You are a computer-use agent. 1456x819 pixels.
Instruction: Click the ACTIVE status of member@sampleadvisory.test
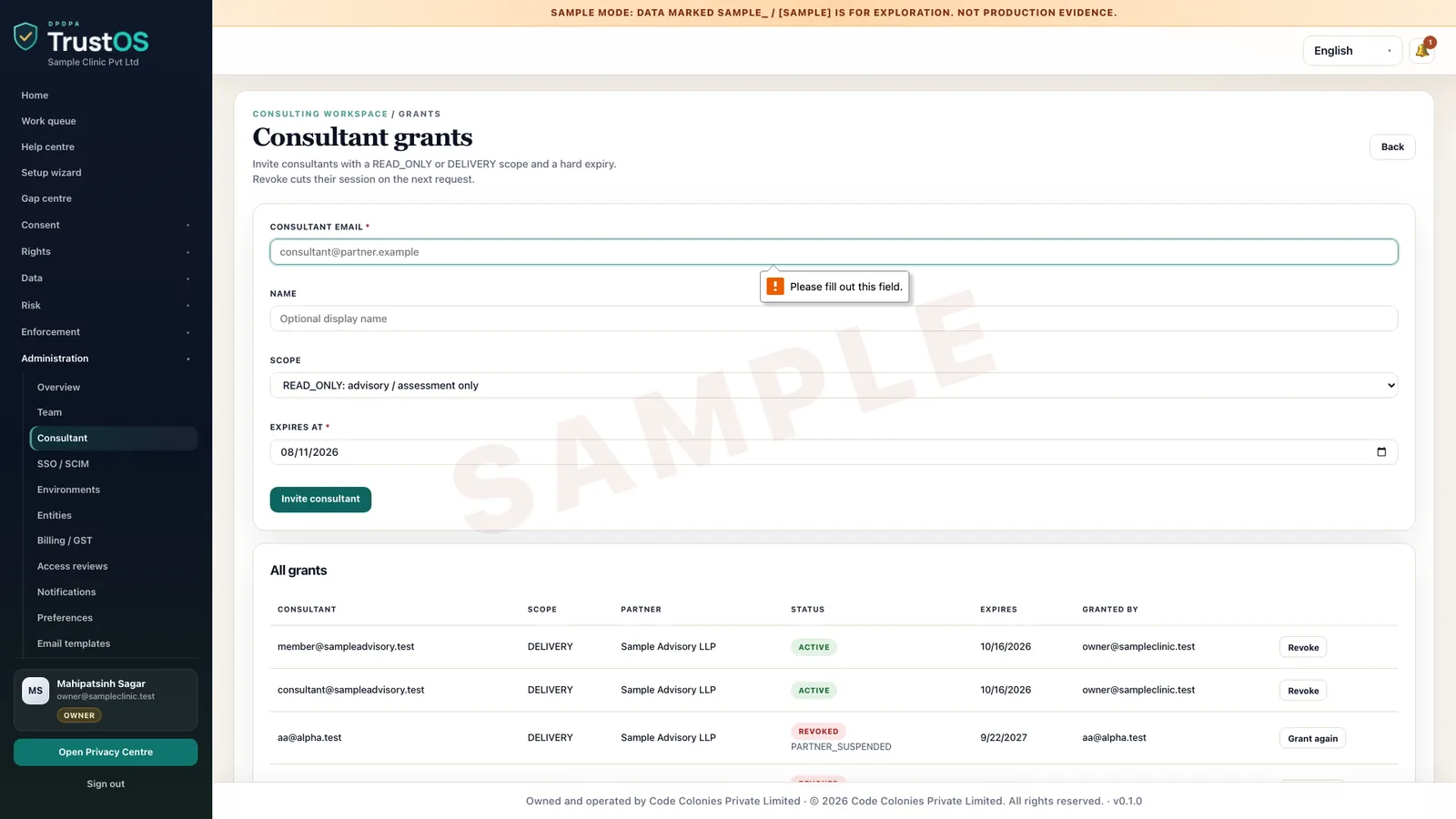coord(814,648)
